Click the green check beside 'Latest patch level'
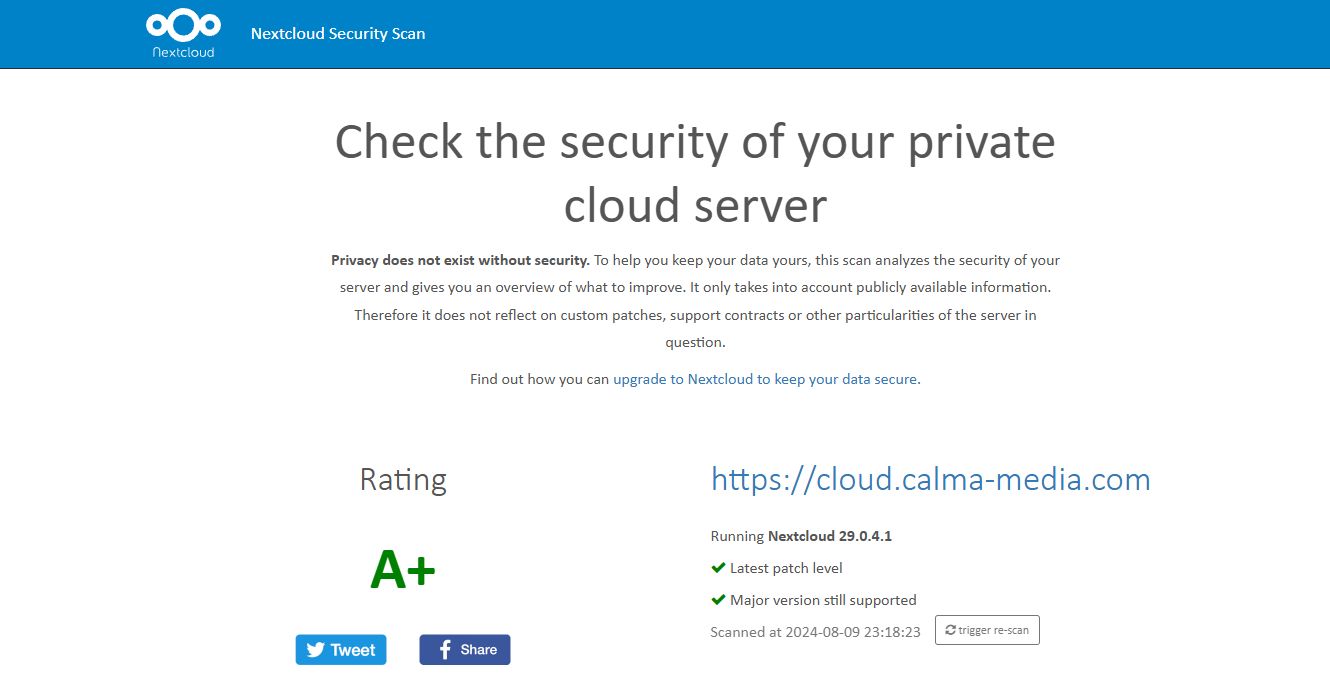1330x681 pixels. coord(718,568)
